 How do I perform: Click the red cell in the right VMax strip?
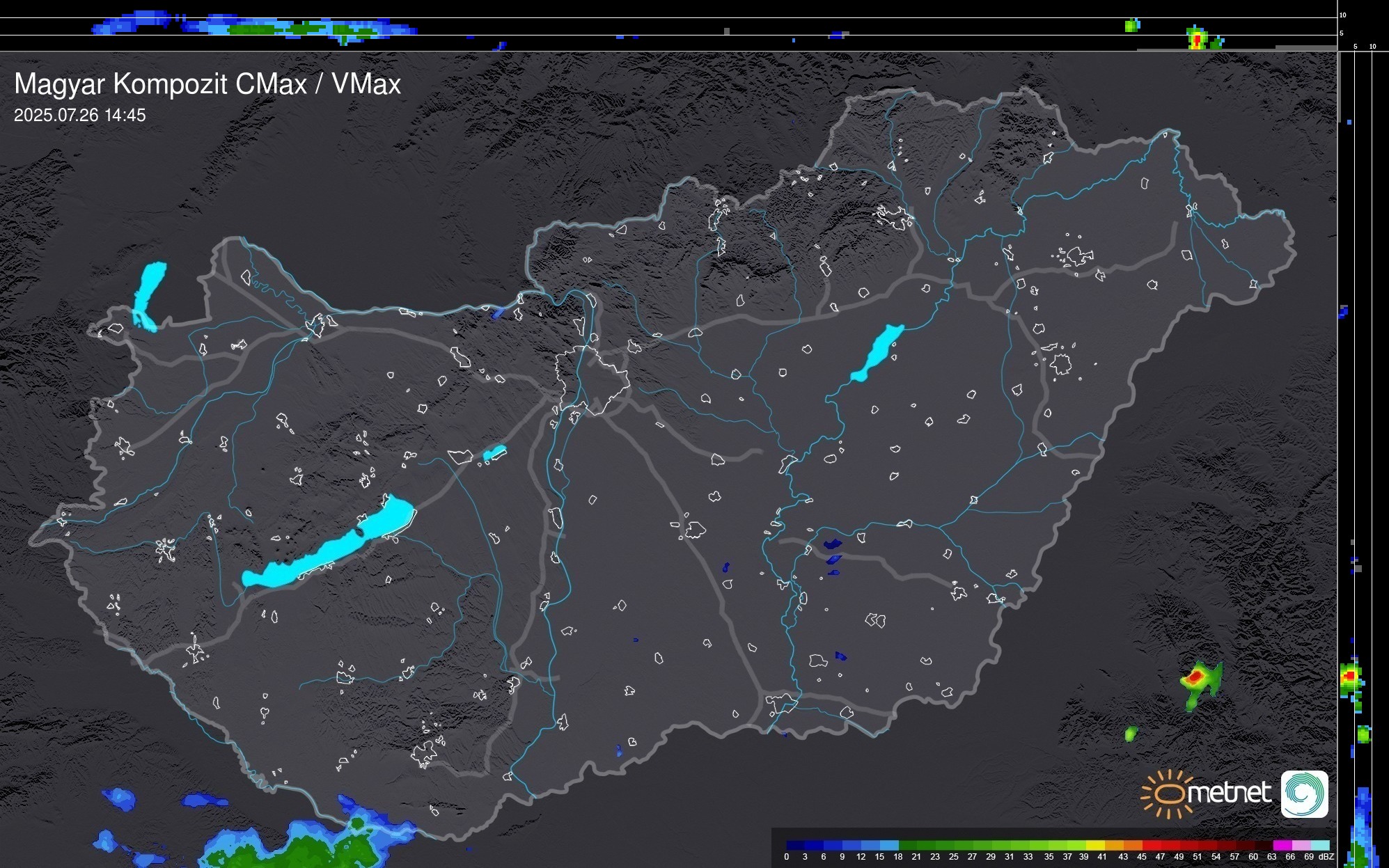coord(1350,675)
